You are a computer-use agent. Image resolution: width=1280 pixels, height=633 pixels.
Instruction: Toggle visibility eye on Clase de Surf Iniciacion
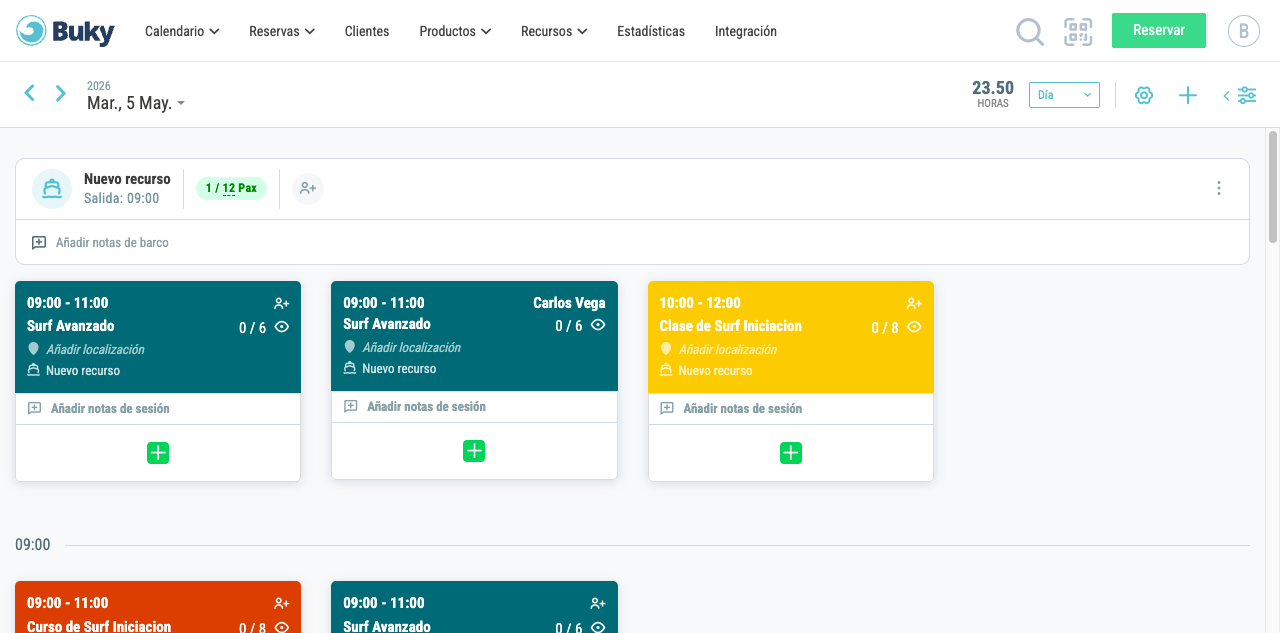(x=914, y=326)
